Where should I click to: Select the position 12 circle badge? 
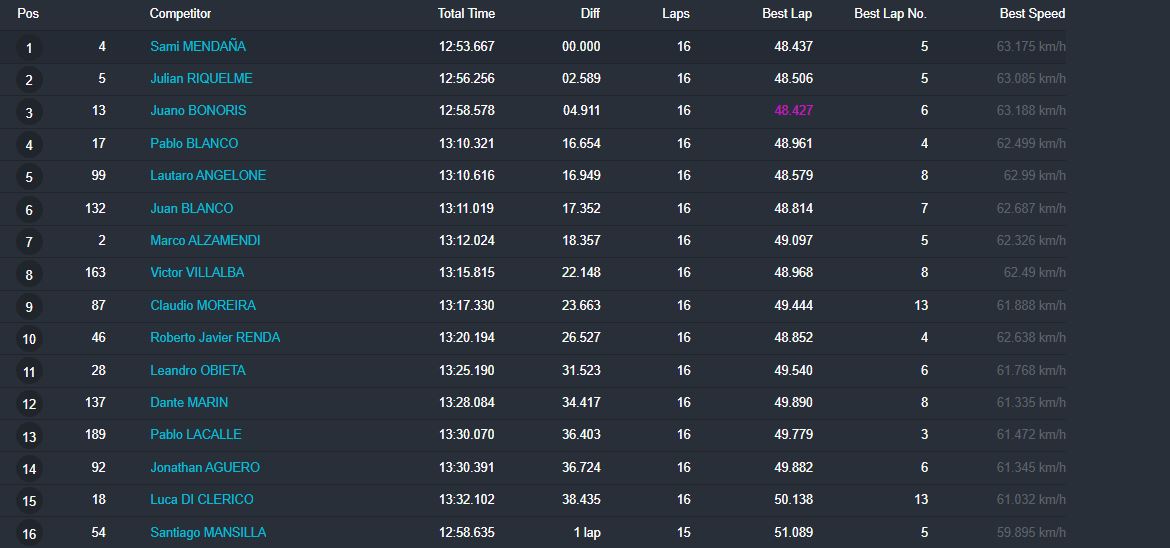pos(29,404)
